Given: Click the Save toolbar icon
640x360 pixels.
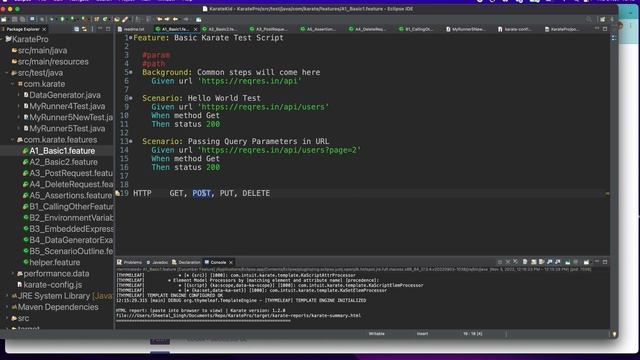Looking at the screenshot, I should [x=14, y=19].
